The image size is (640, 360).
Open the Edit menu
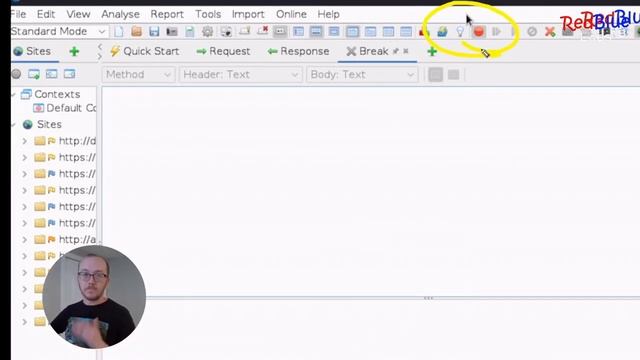click(46, 14)
